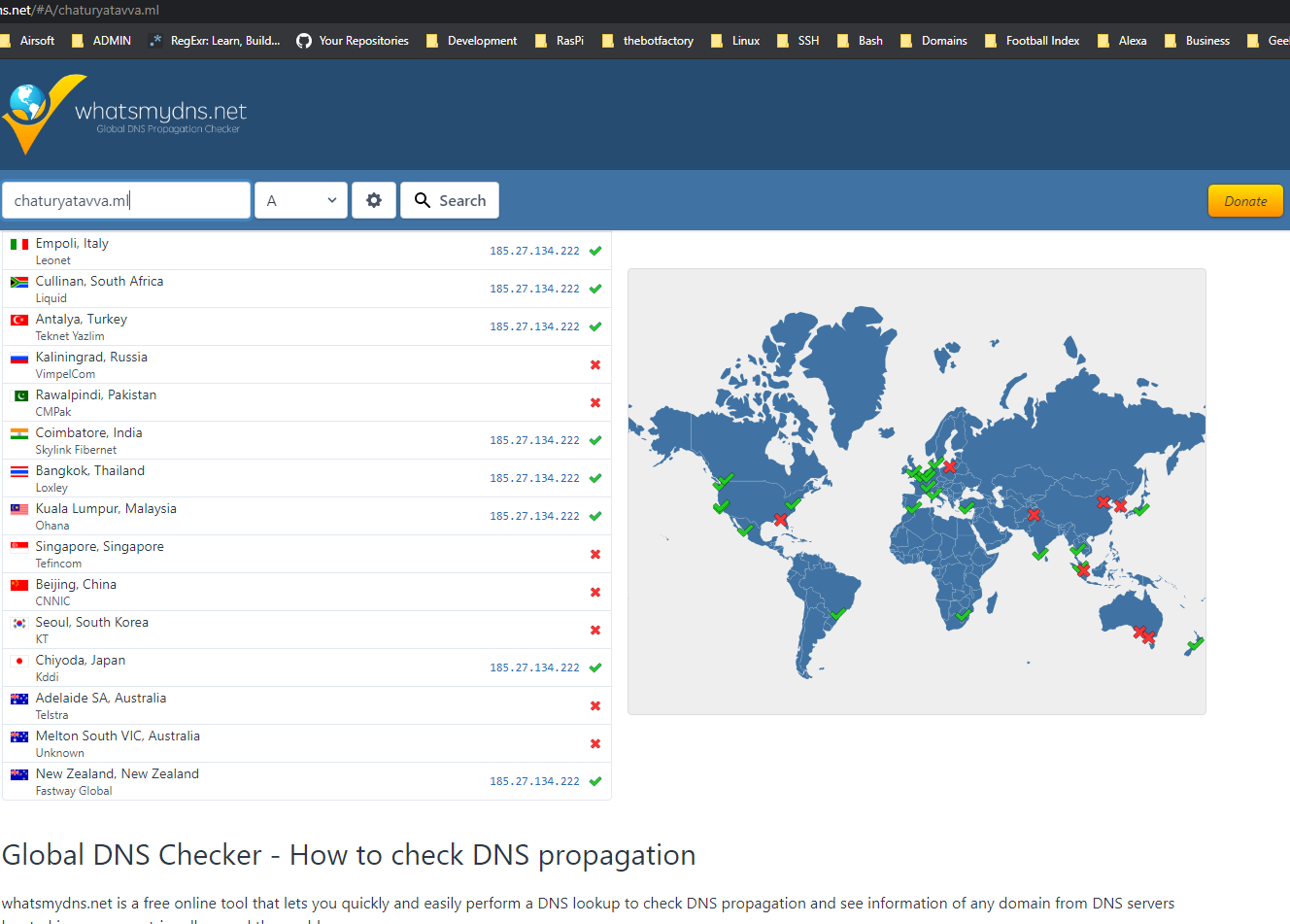Click the whatsmydns.net logo
The height and width of the screenshot is (924, 1290).
tap(125, 115)
